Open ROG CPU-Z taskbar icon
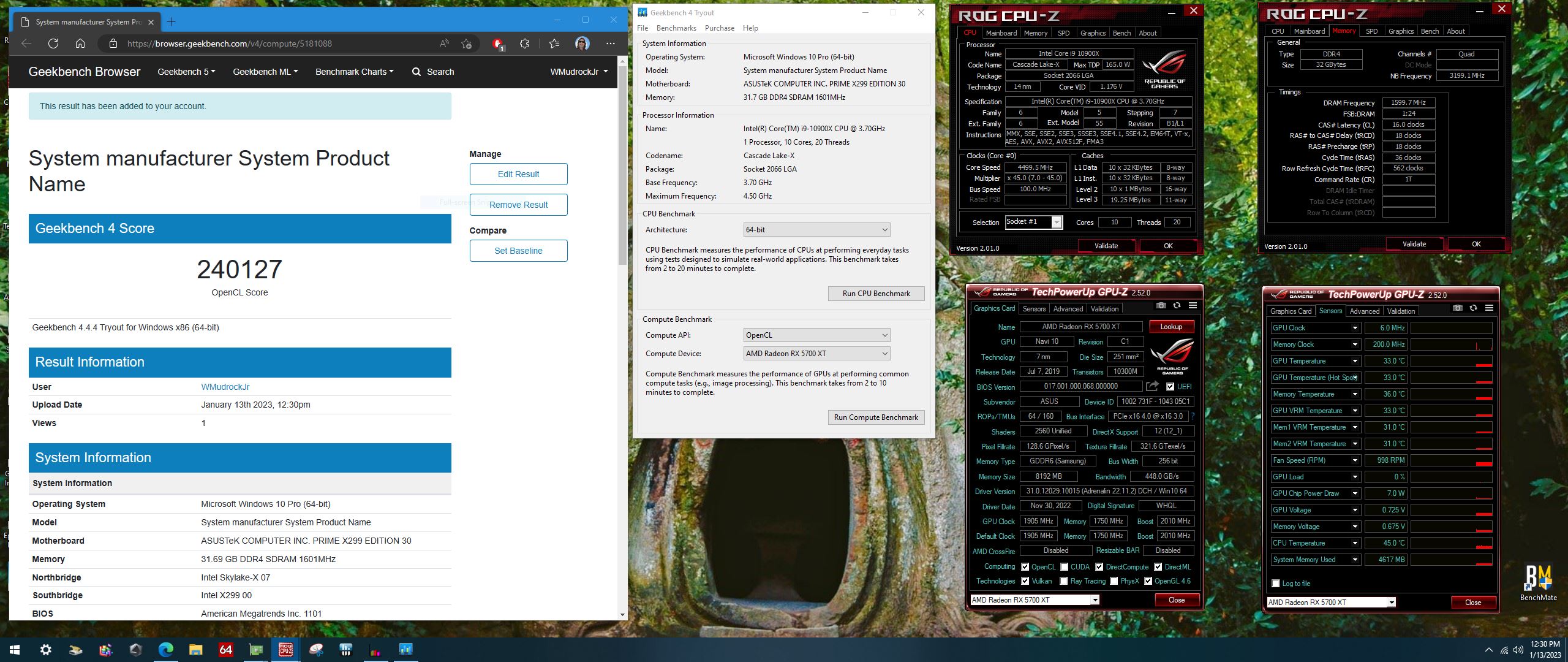Screen dimensions: 1568x662 285,650
